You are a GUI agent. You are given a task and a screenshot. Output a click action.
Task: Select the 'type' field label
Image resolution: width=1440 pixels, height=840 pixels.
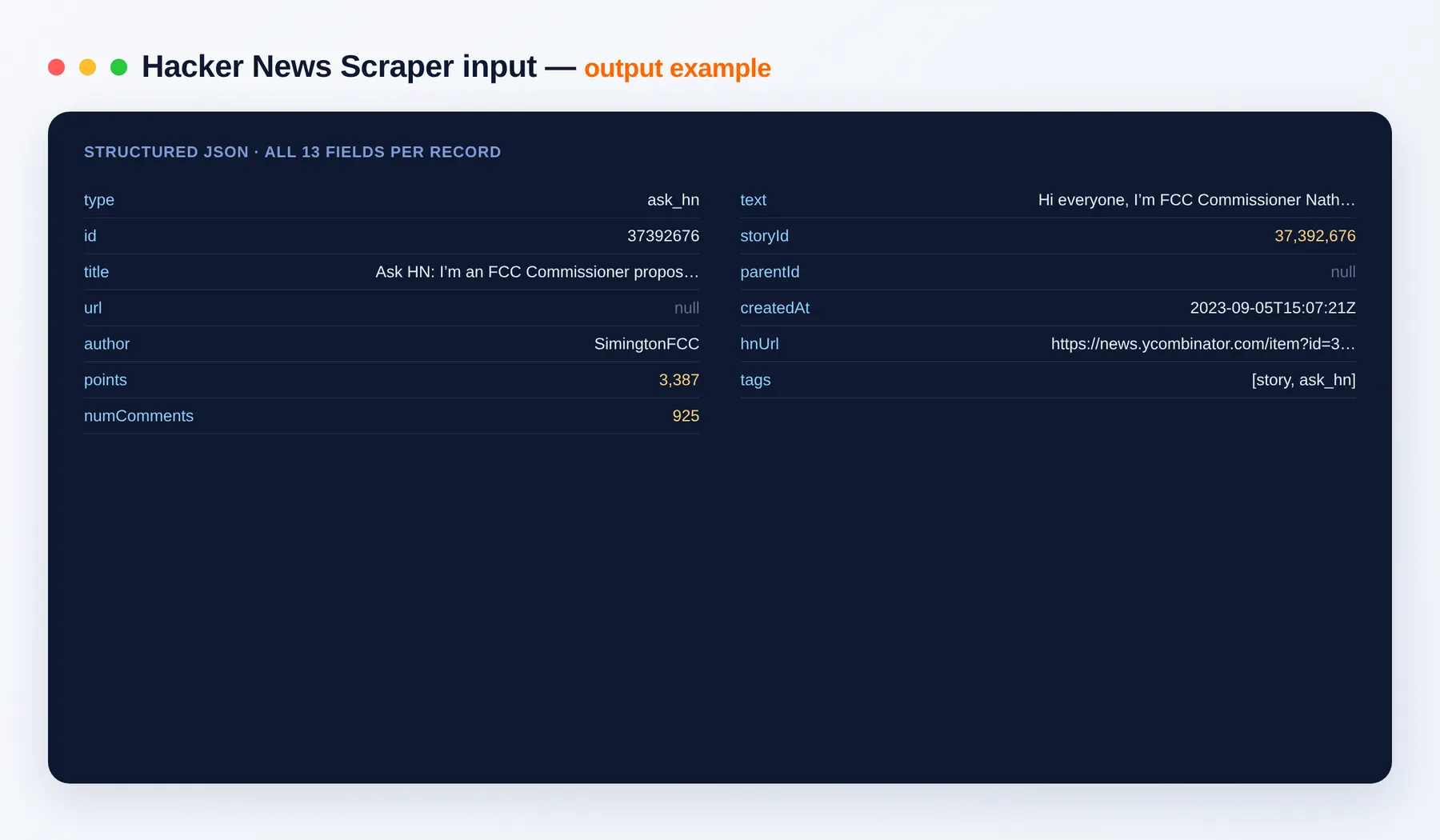99,200
